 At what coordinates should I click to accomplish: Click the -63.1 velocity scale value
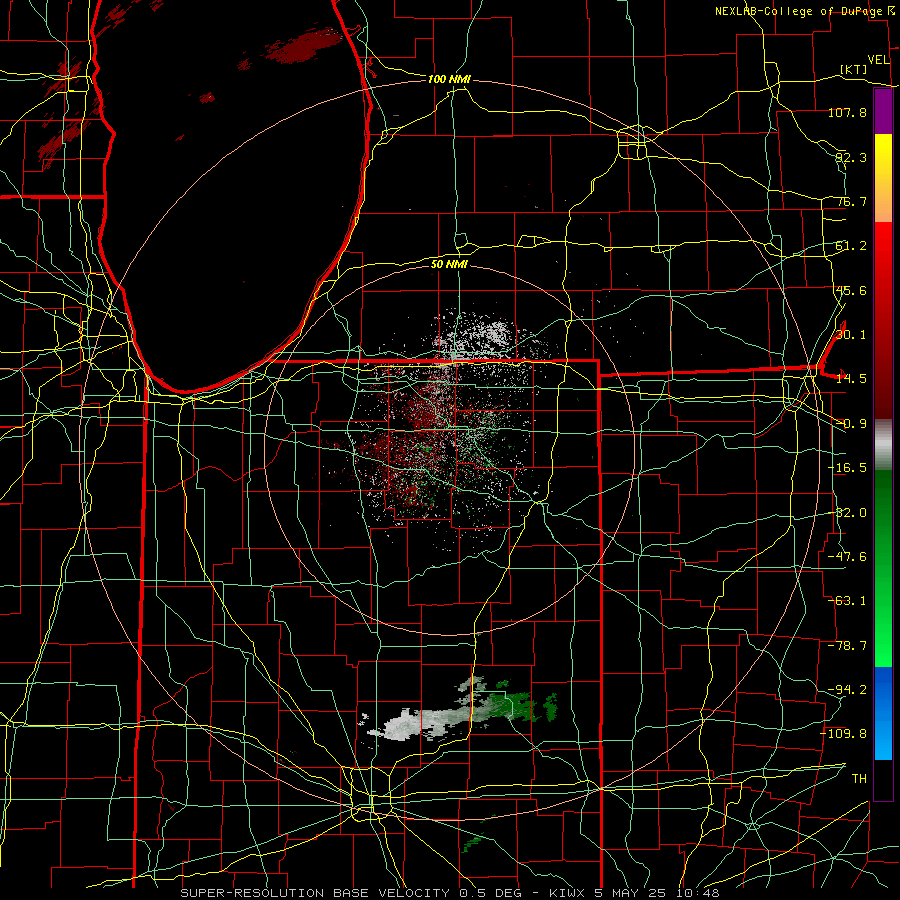(x=847, y=601)
